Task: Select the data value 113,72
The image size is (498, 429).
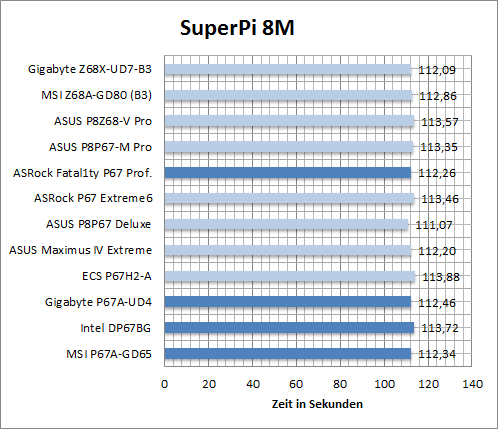Action: tap(440, 328)
